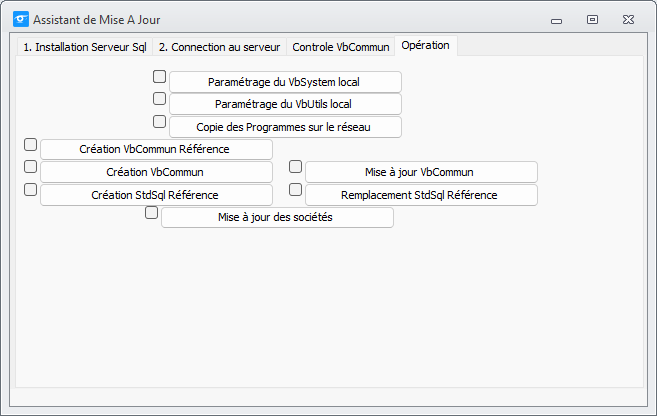Tick the Remplacement StdSql Référence checkbox
657x416 pixels.
point(295,189)
